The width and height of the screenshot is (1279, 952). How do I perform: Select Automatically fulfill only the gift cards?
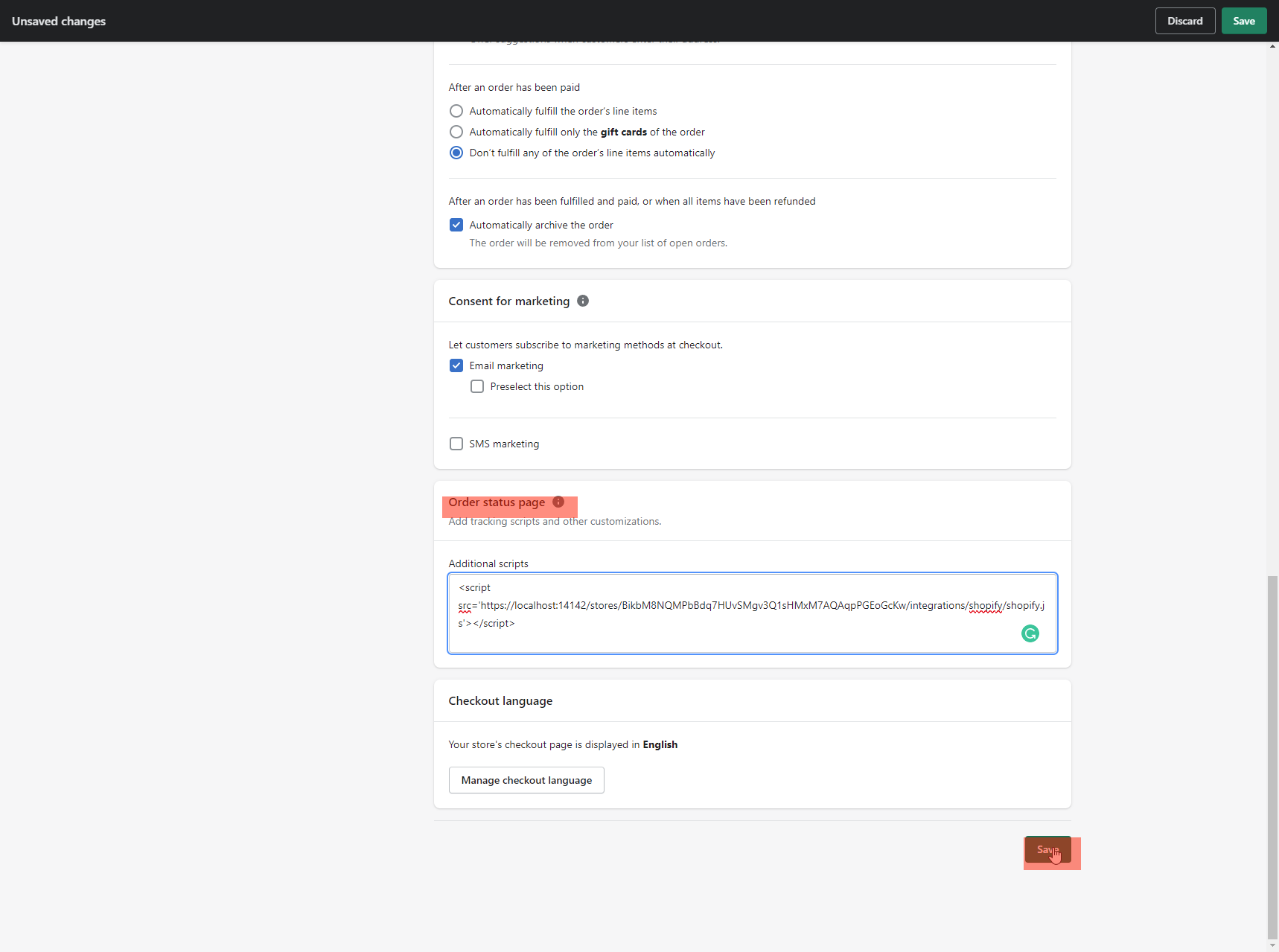point(456,132)
